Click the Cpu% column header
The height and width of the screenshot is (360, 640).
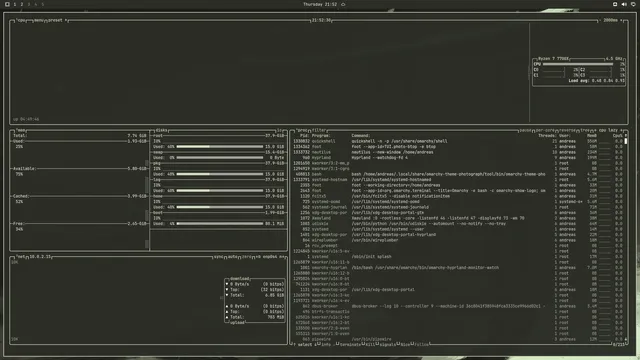click(x=618, y=136)
